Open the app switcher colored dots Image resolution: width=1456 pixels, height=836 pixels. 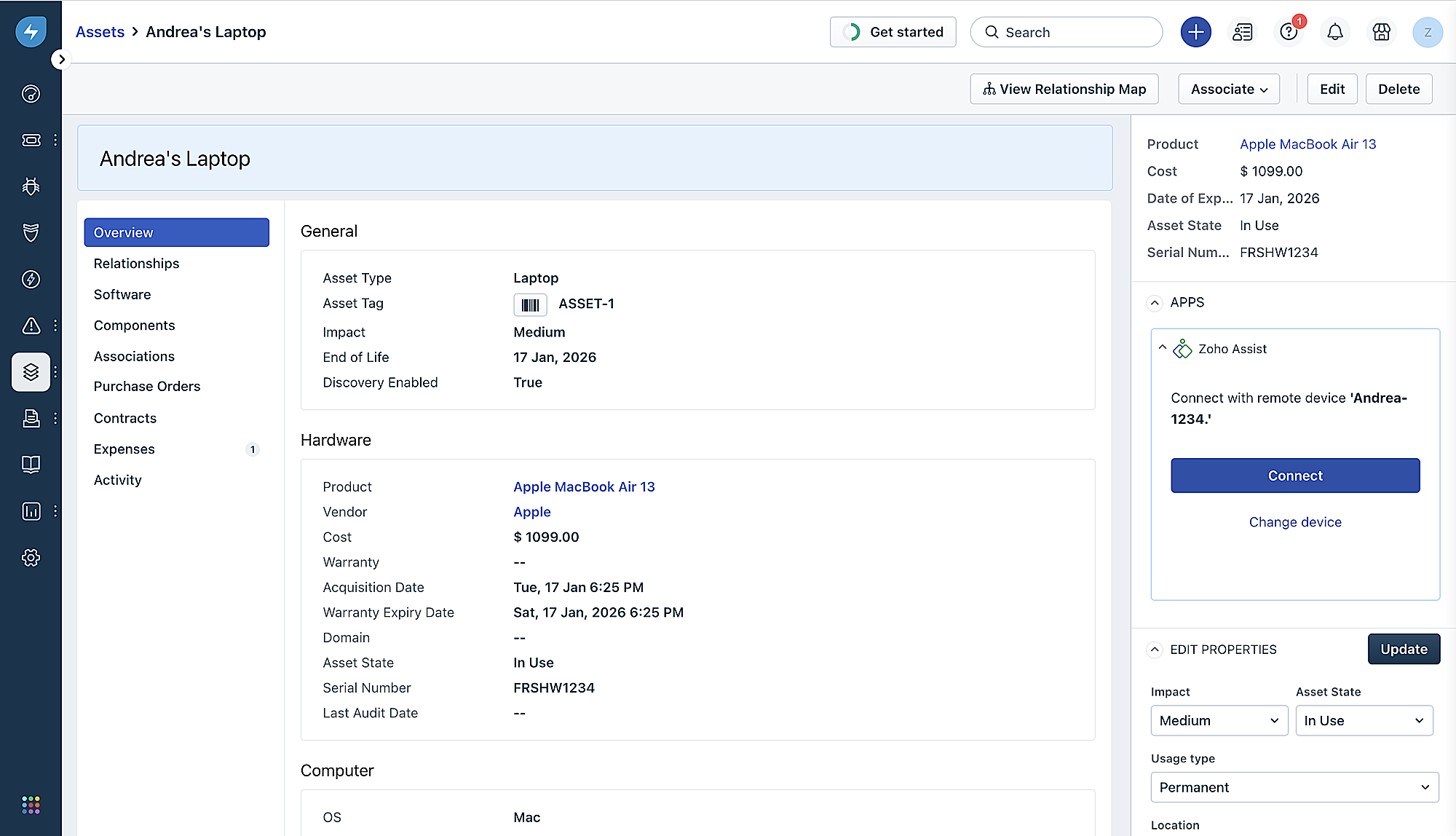pyautogui.click(x=31, y=805)
